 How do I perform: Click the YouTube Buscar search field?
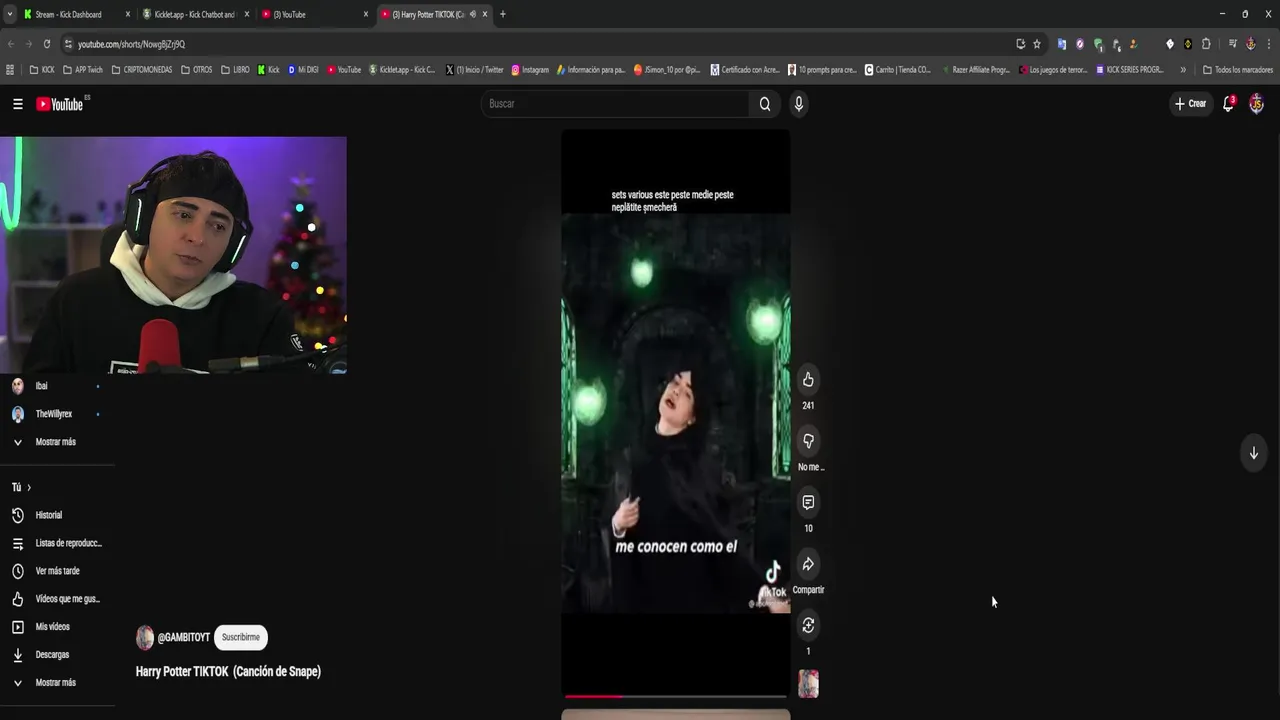coord(616,104)
